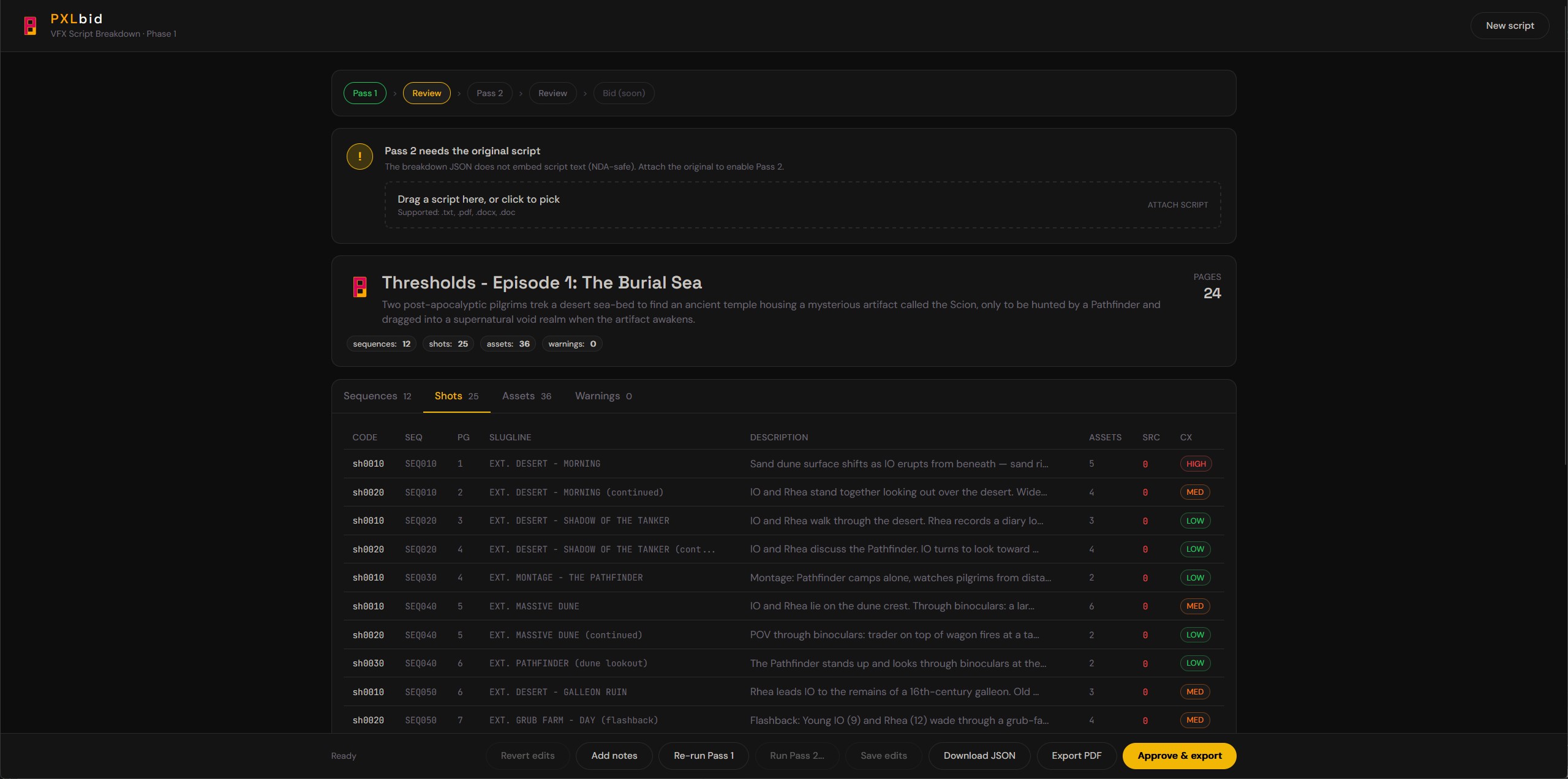Click the CODE column header
The height and width of the screenshot is (779, 1568).
(x=365, y=437)
